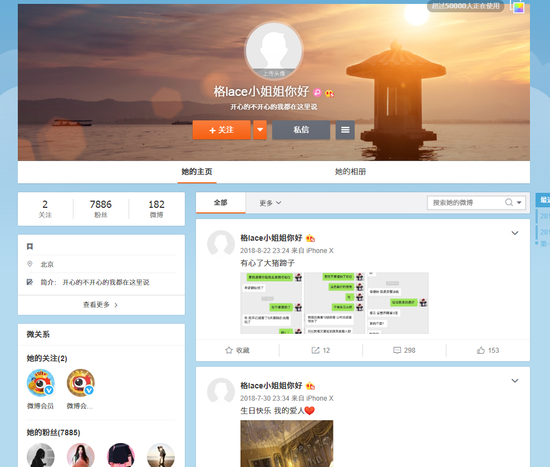550x467 pixels.
Task: Click the crown icon in the 2018-7-30 post header
Action: tap(310, 386)
